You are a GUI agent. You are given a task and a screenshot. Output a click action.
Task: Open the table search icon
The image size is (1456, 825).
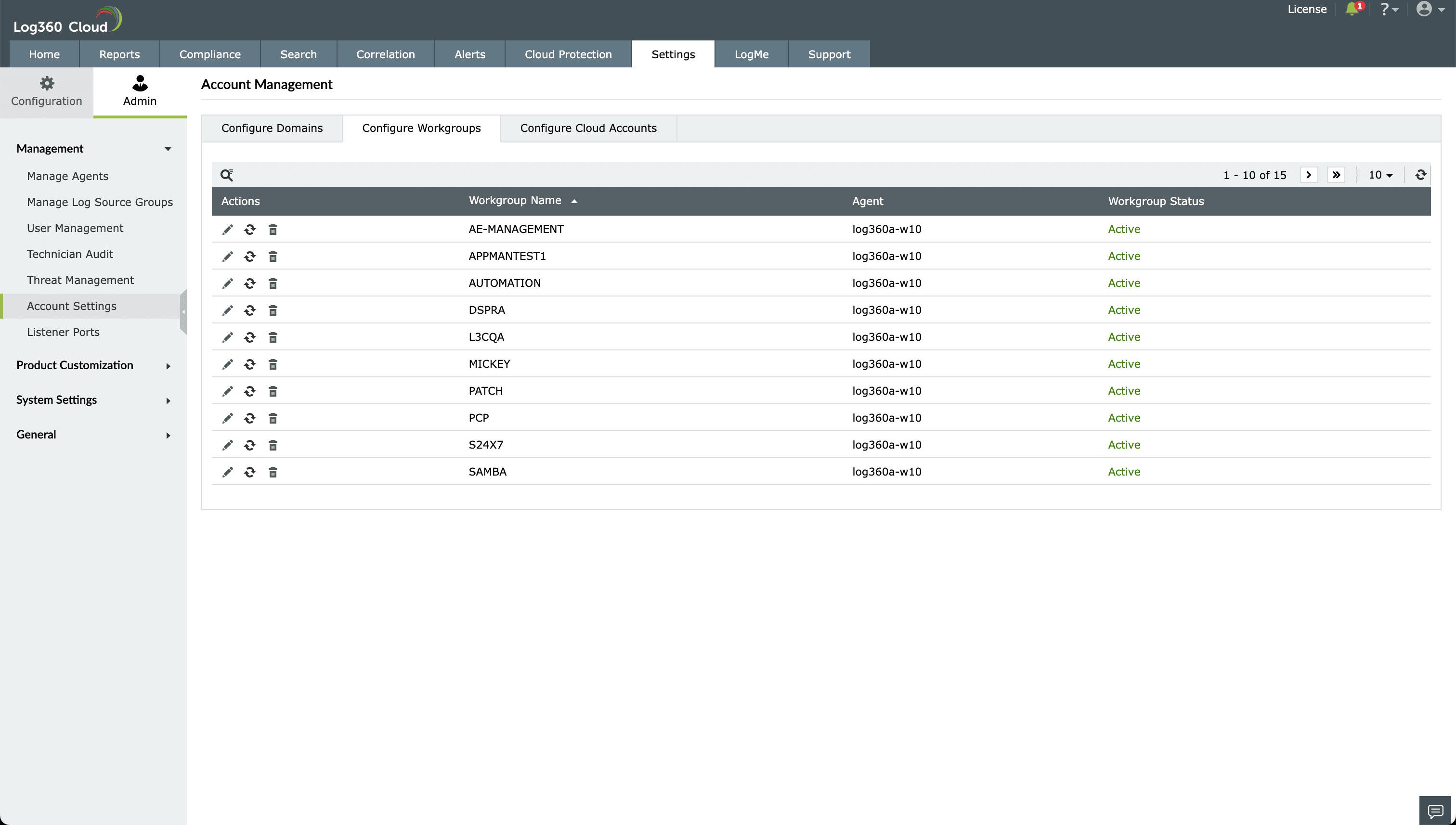[227, 175]
